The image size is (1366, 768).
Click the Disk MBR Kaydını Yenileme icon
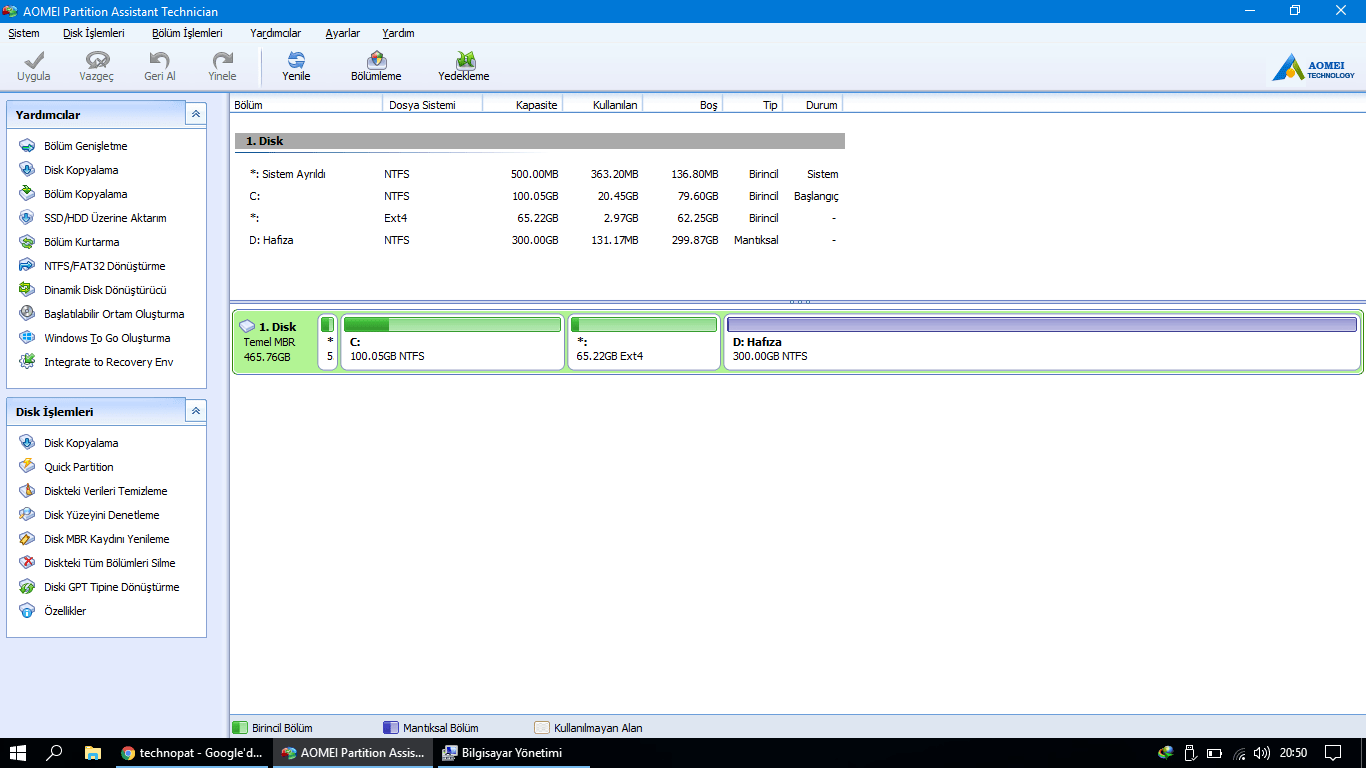pyautogui.click(x=27, y=539)
